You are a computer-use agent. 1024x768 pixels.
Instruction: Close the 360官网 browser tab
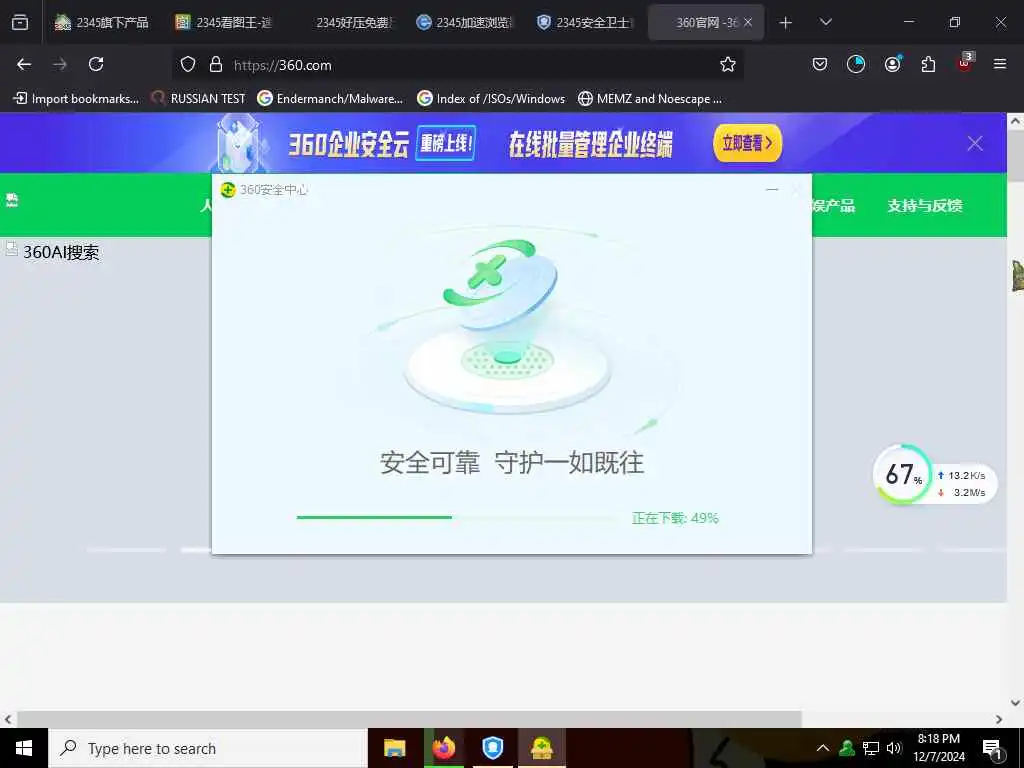(748, 22)
